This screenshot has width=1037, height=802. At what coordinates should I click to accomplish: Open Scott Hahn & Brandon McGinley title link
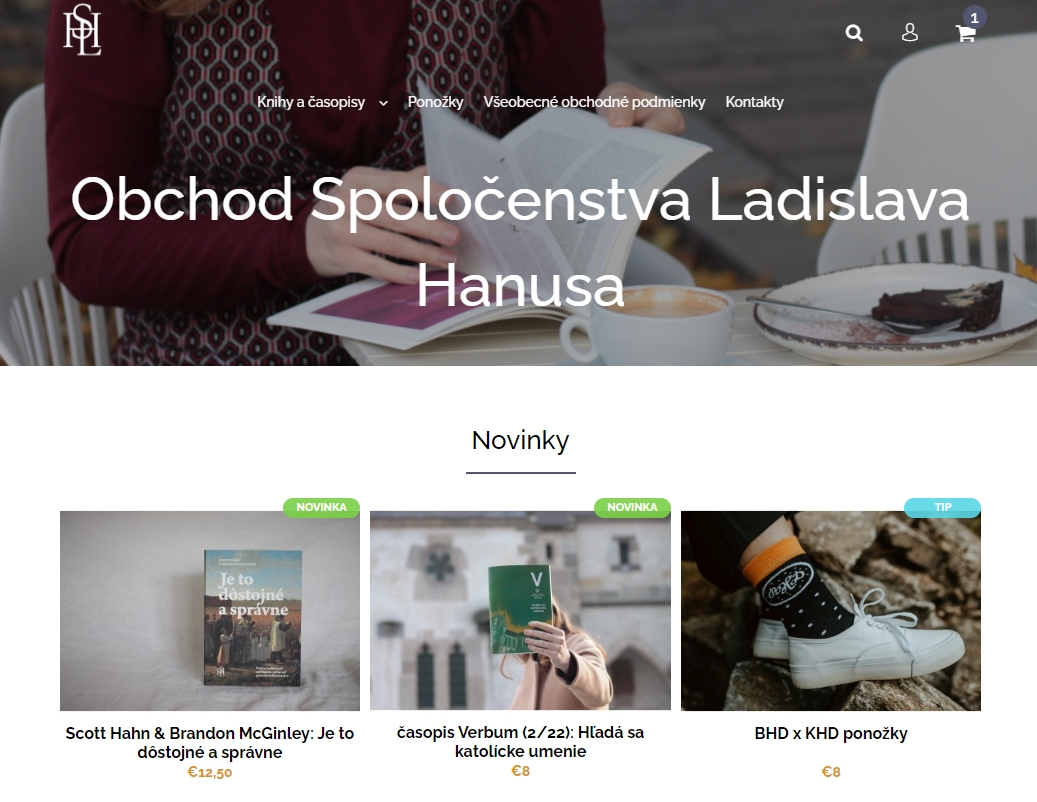click(x=210, y=742)
